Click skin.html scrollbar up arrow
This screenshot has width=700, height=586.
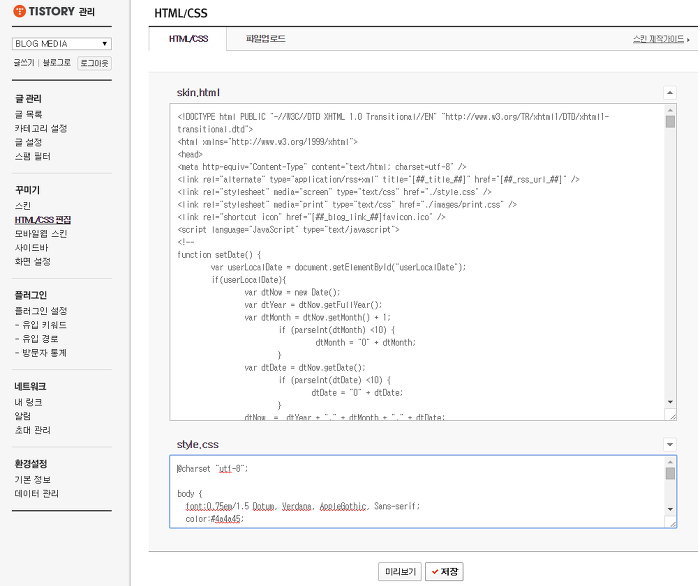point(670,110)
